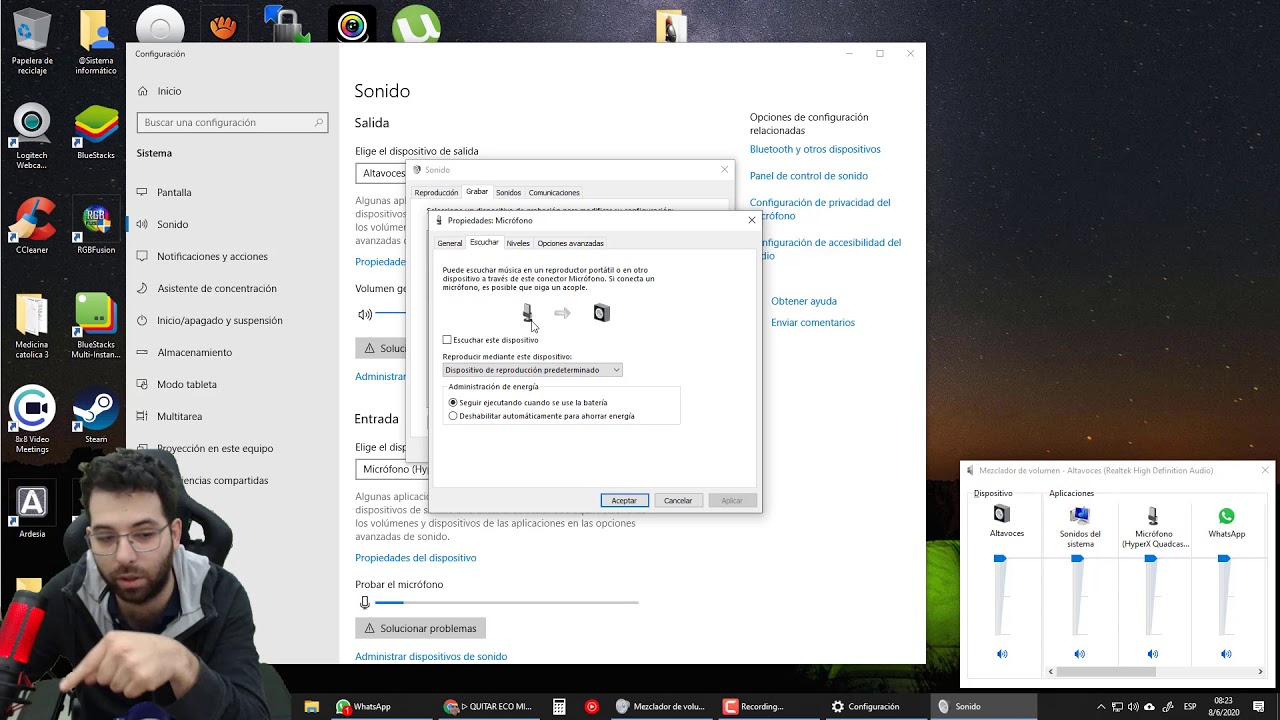Image resolution: width=1280 pixels, height=720 pixels.
Task: Open Propiedades del dispositivo link under Entrada
Action: [x=415, y=558]
